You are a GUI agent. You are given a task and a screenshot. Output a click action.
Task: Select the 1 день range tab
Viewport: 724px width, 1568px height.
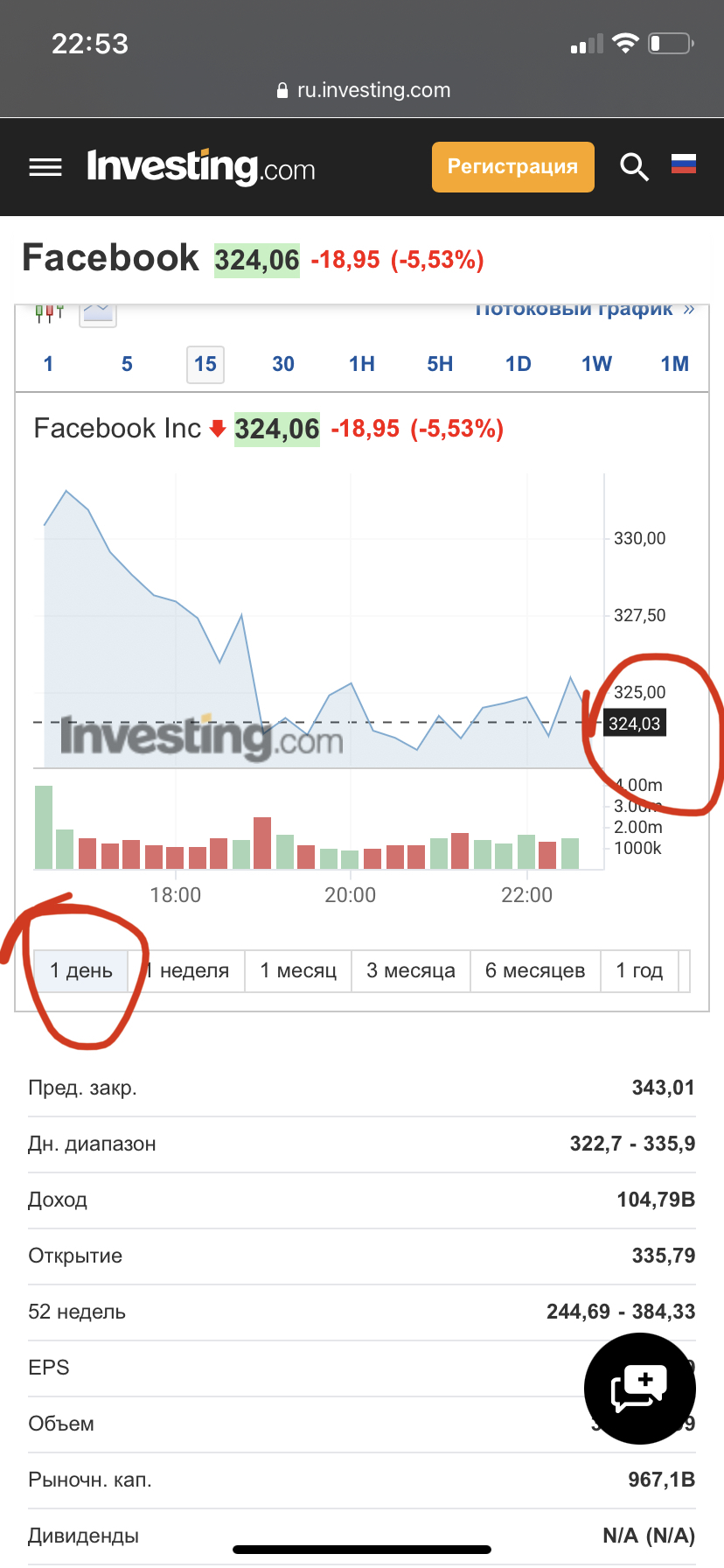pos(81,970)
